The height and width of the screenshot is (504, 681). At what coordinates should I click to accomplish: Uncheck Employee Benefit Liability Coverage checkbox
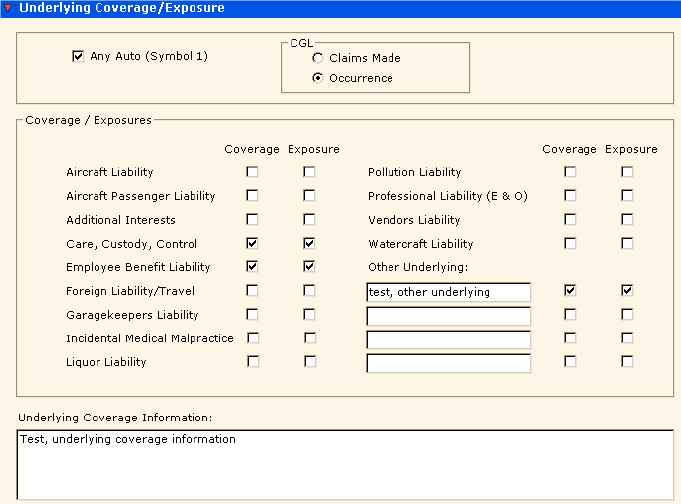[x=252, y=266]
